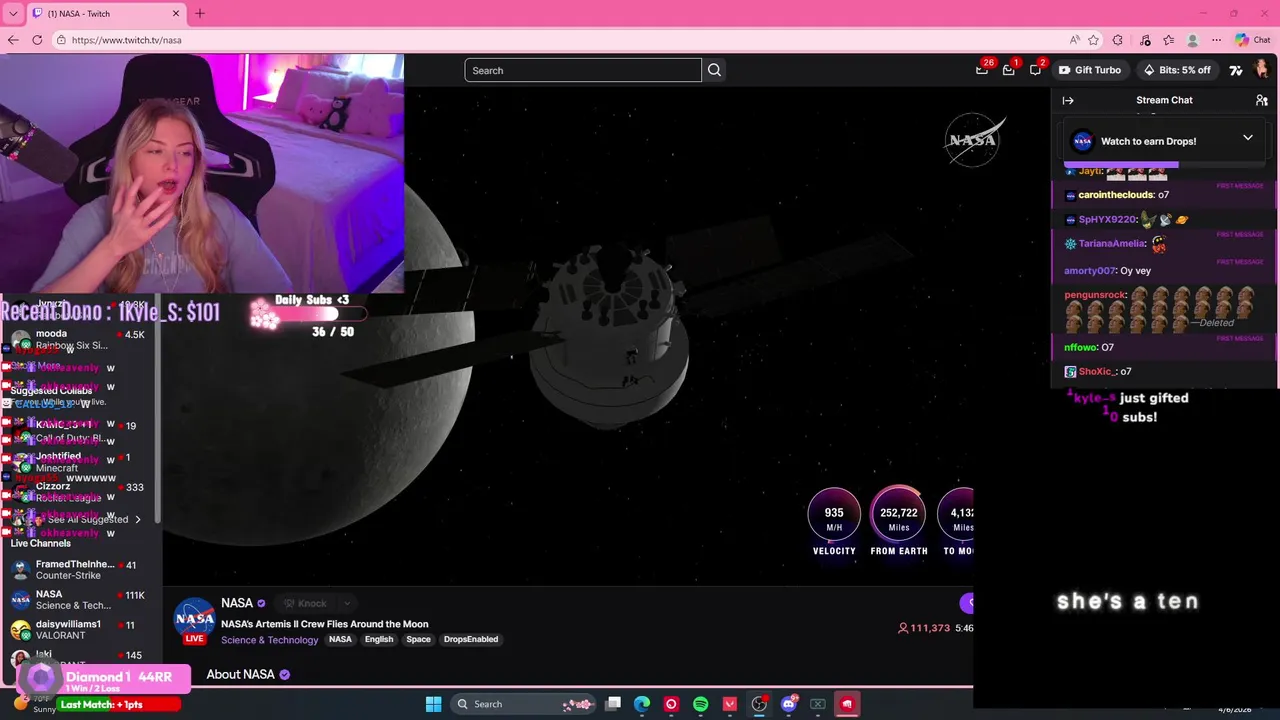Add page to favorites star icon
Viewport: 1280px width, 720px height.
coord(1094,40)
